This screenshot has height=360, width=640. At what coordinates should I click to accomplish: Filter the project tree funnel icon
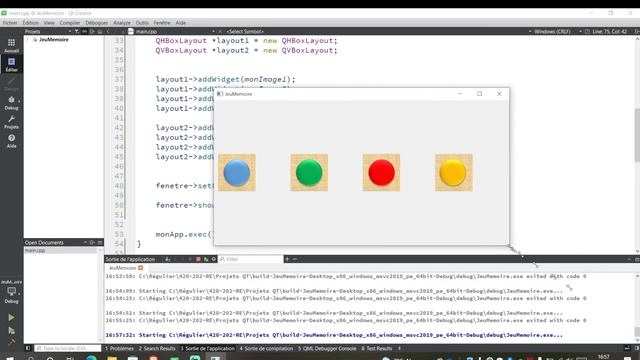pyautogui.click(x=76, y=31)
